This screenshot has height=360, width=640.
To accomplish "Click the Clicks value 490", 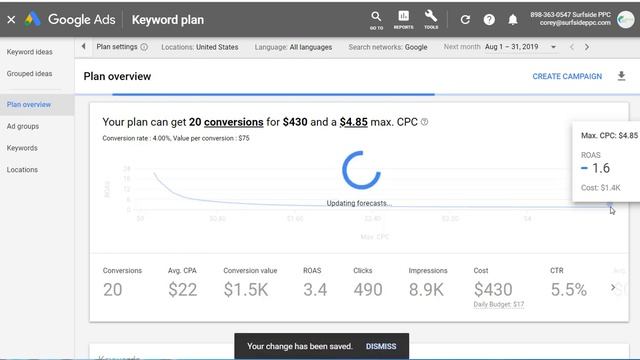I will click(x=368, y=290).
